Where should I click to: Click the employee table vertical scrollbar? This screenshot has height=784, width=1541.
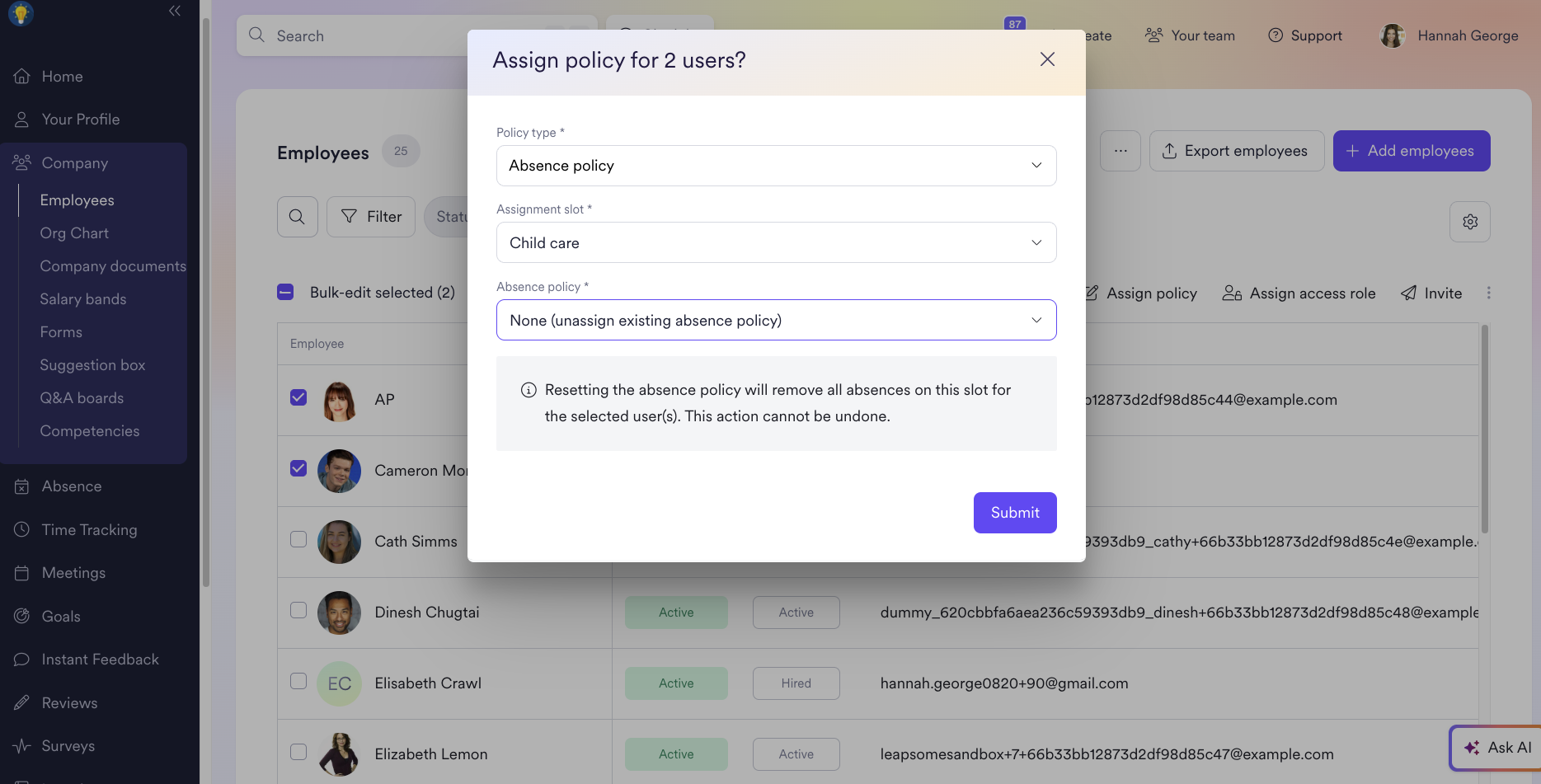(1485, 429)
